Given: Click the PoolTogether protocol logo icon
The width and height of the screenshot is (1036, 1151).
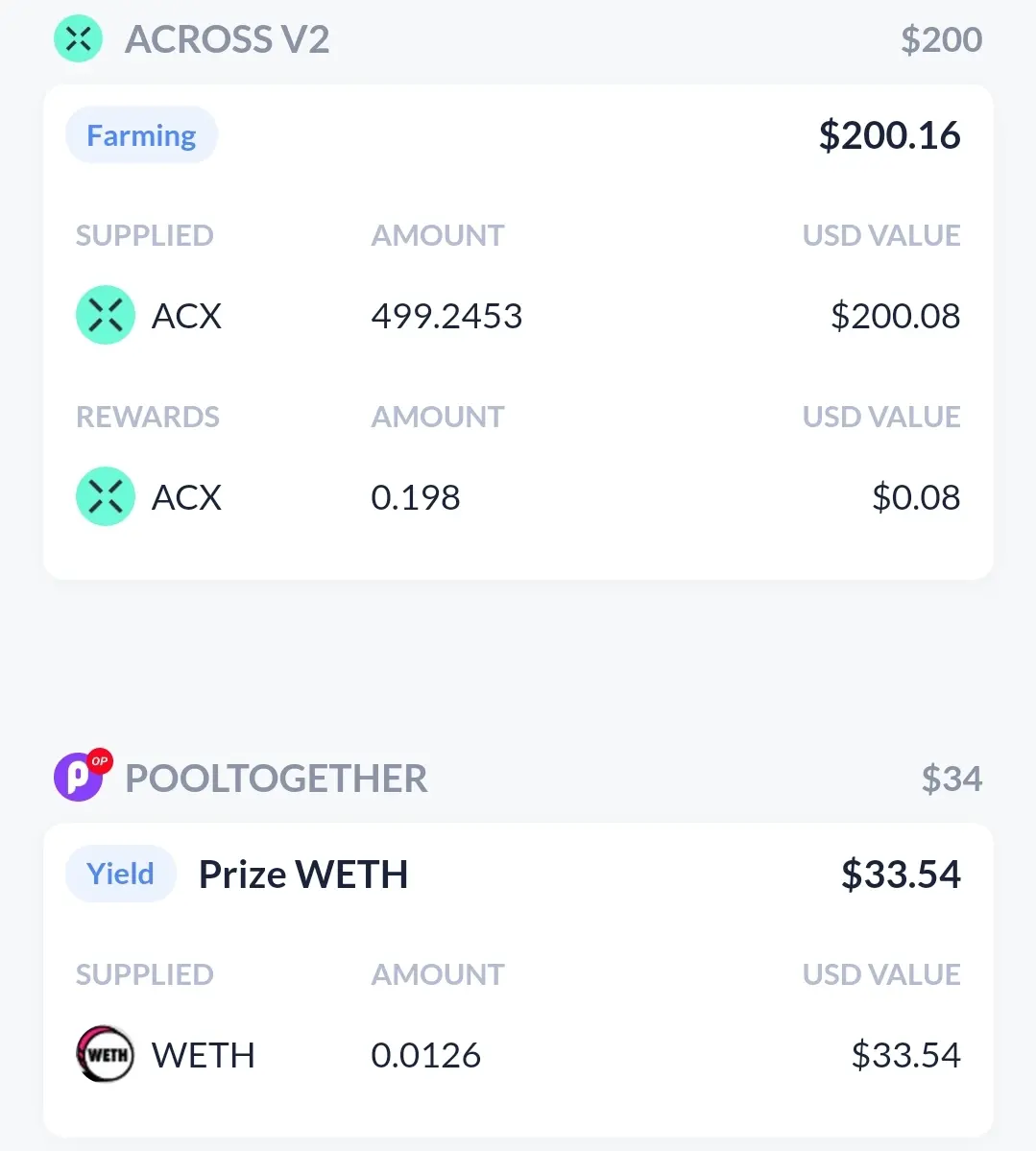Looking at the screenshot, I should point(78,778).
